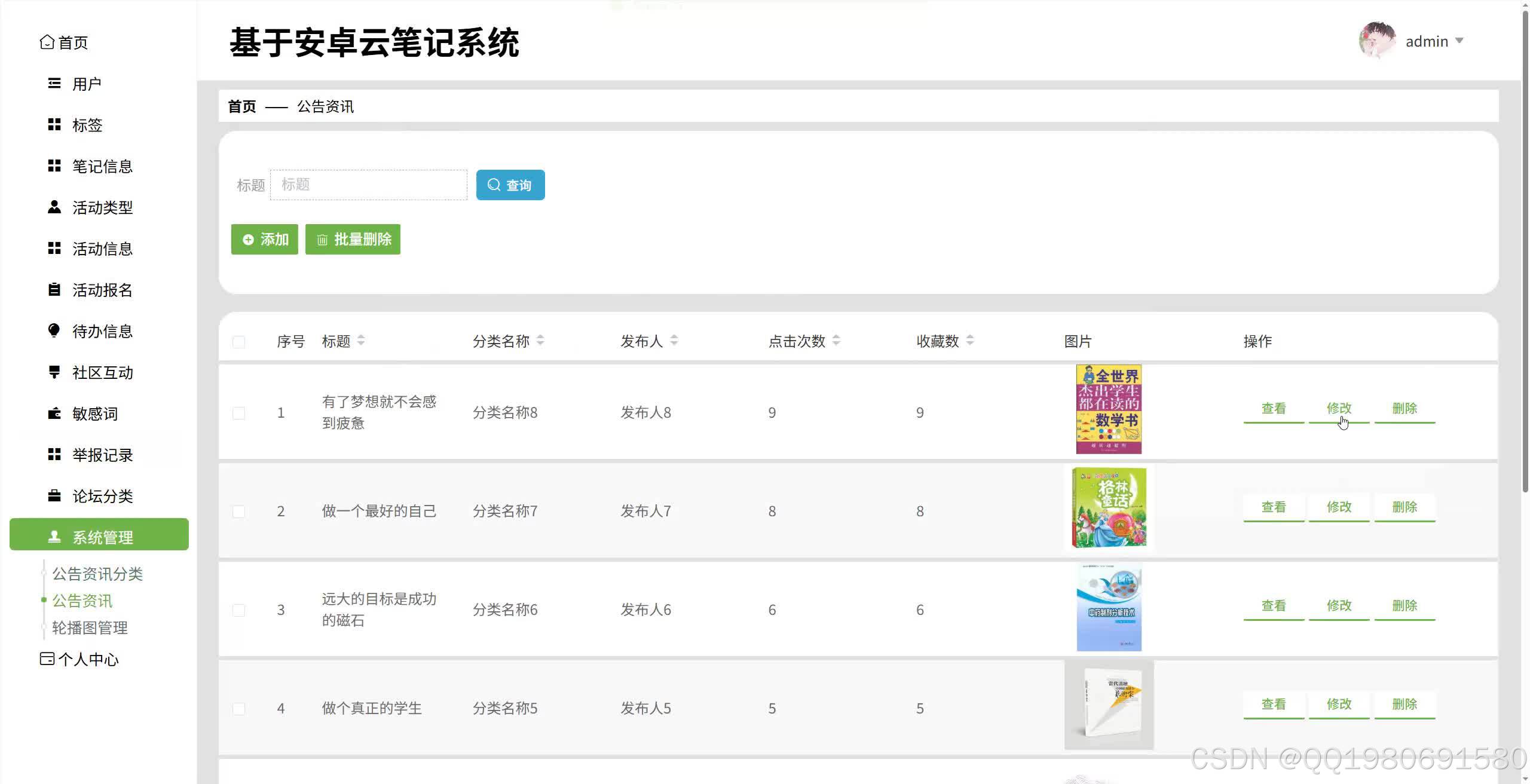
Task: Click the 标题 search input field
Action: pyautogui.click(x=368, y=185)
